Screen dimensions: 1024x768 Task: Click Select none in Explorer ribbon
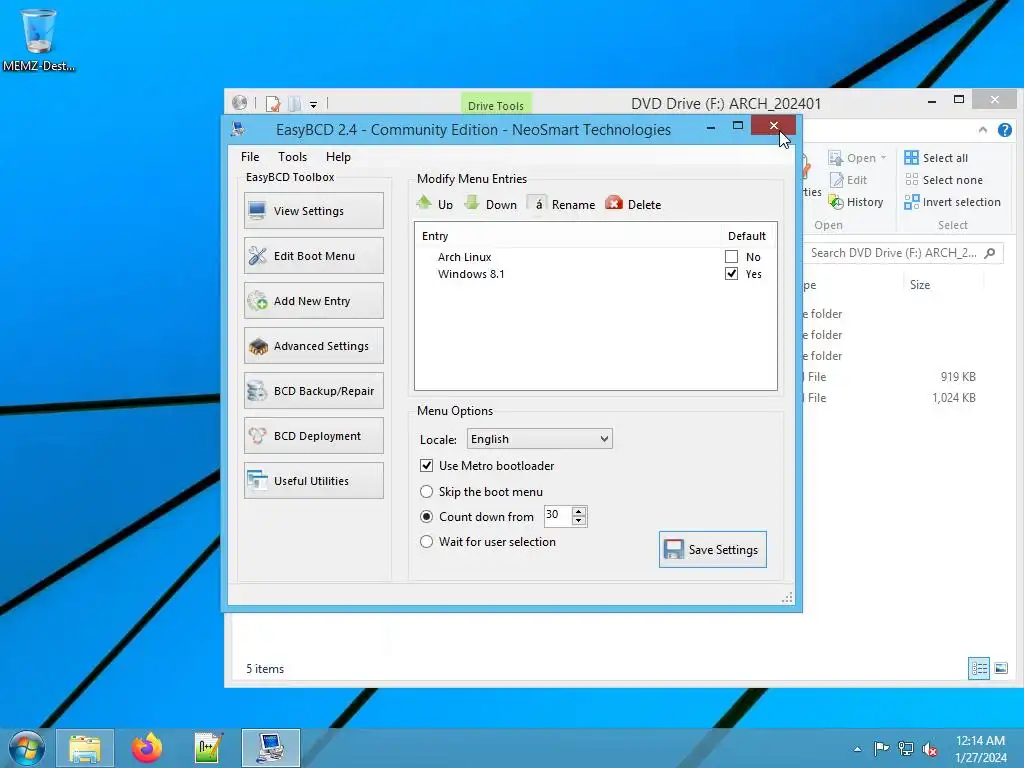coord(944,180)
